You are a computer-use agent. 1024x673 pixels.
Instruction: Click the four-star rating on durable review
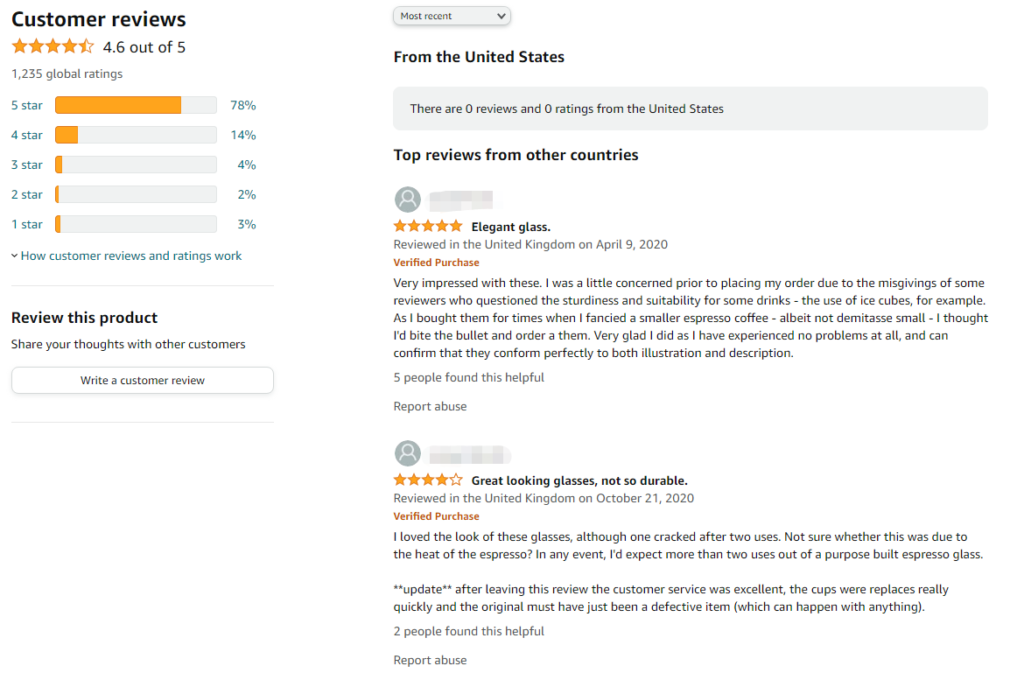428,480
